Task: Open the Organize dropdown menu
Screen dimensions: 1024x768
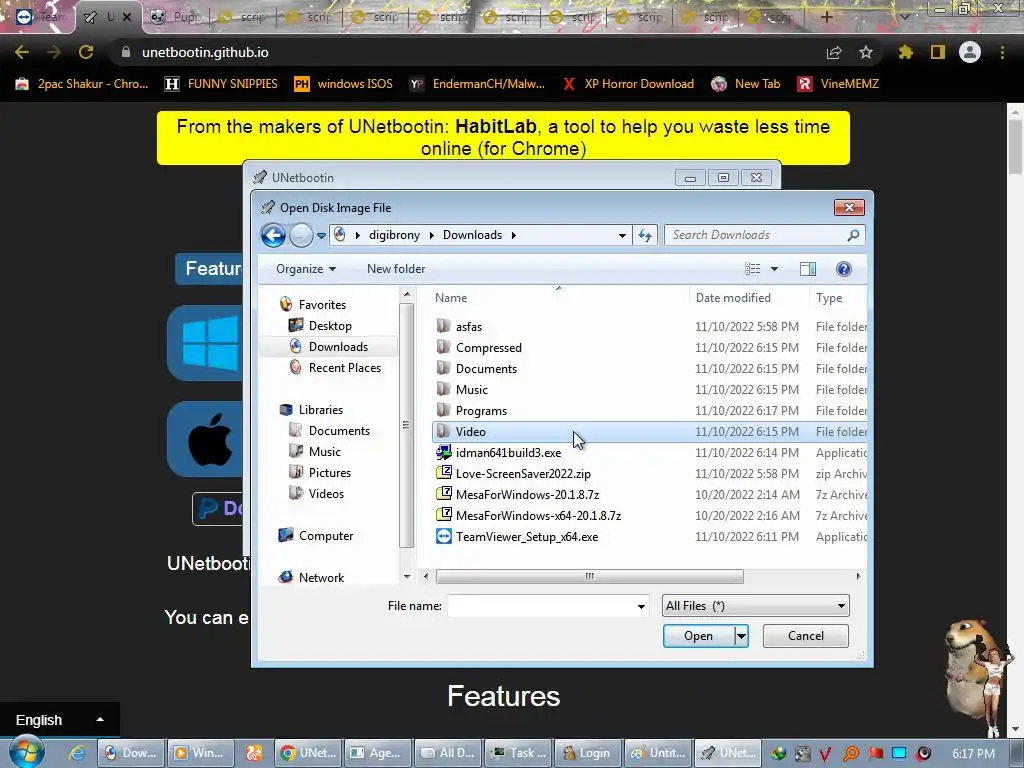Action: 306,269
